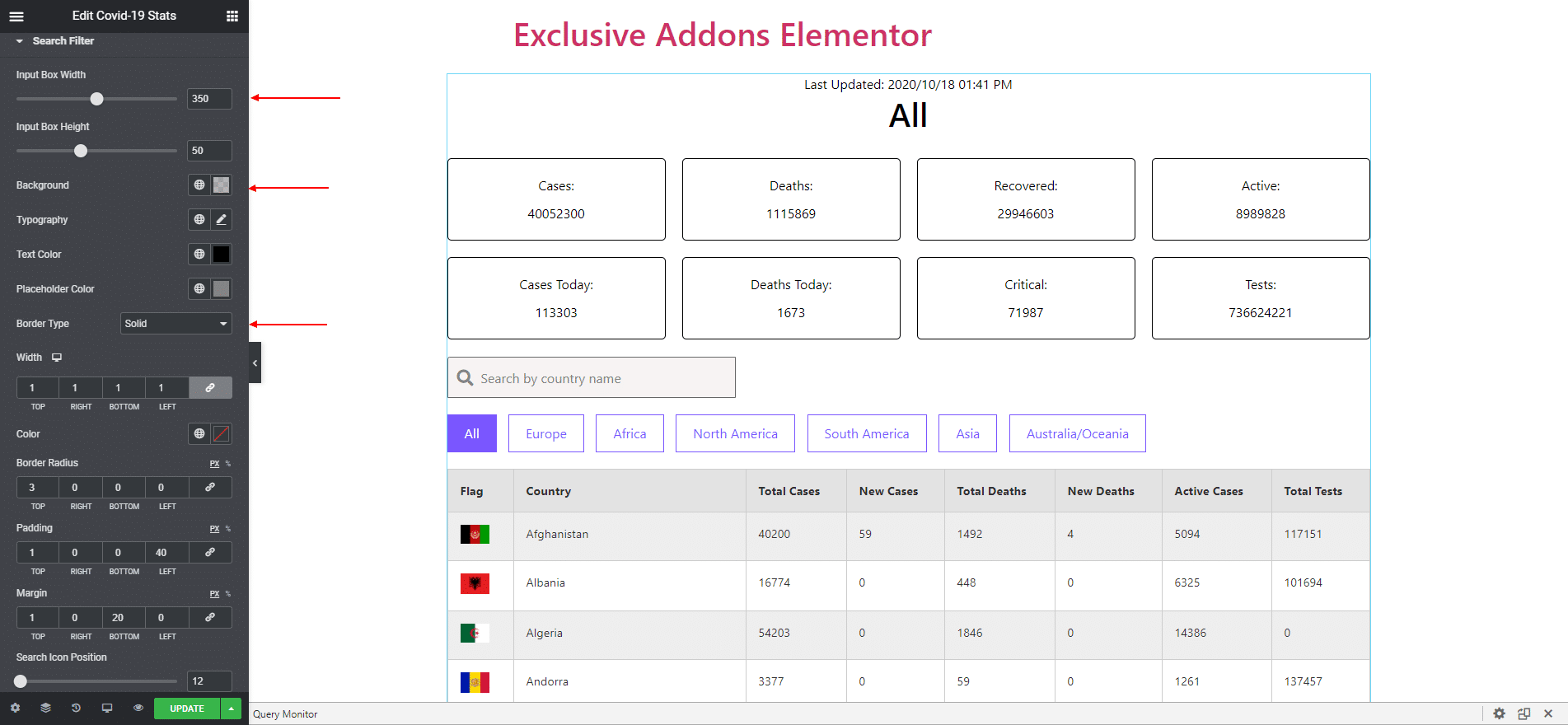
Task: Select the South America tab
Action: [867, 433]
